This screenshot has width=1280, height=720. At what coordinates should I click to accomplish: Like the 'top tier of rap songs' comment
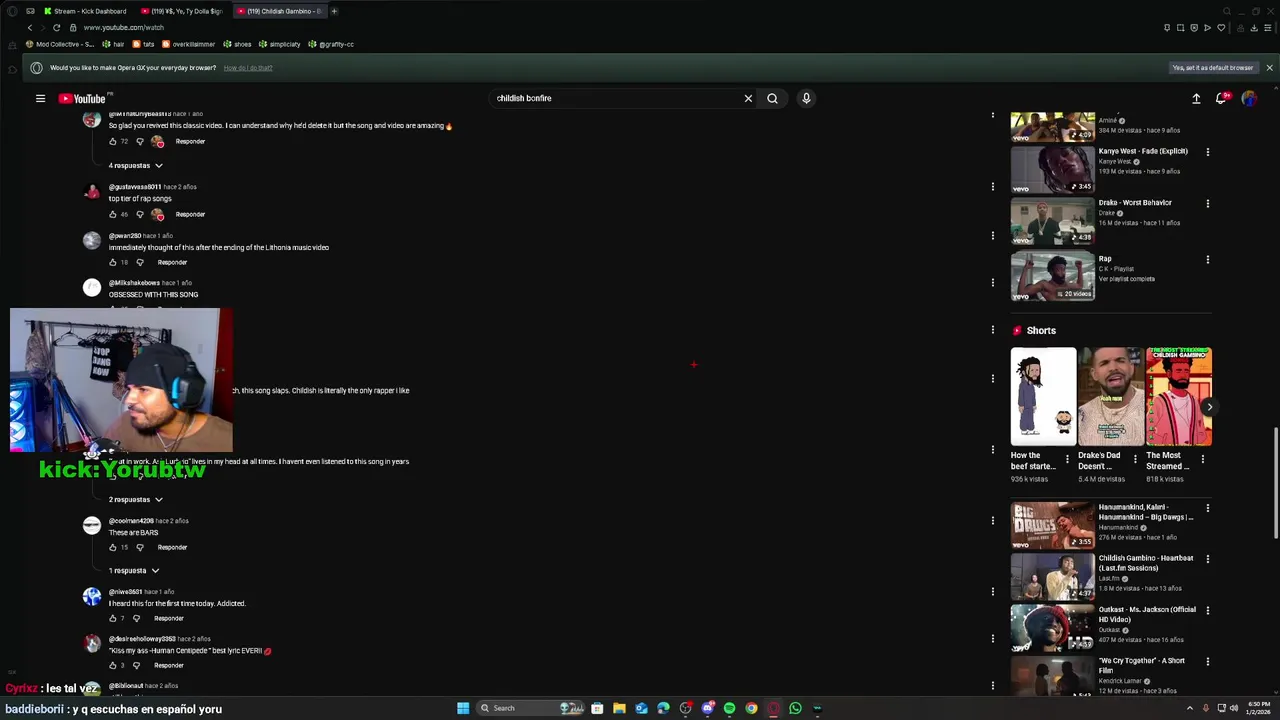pos(113,214)
